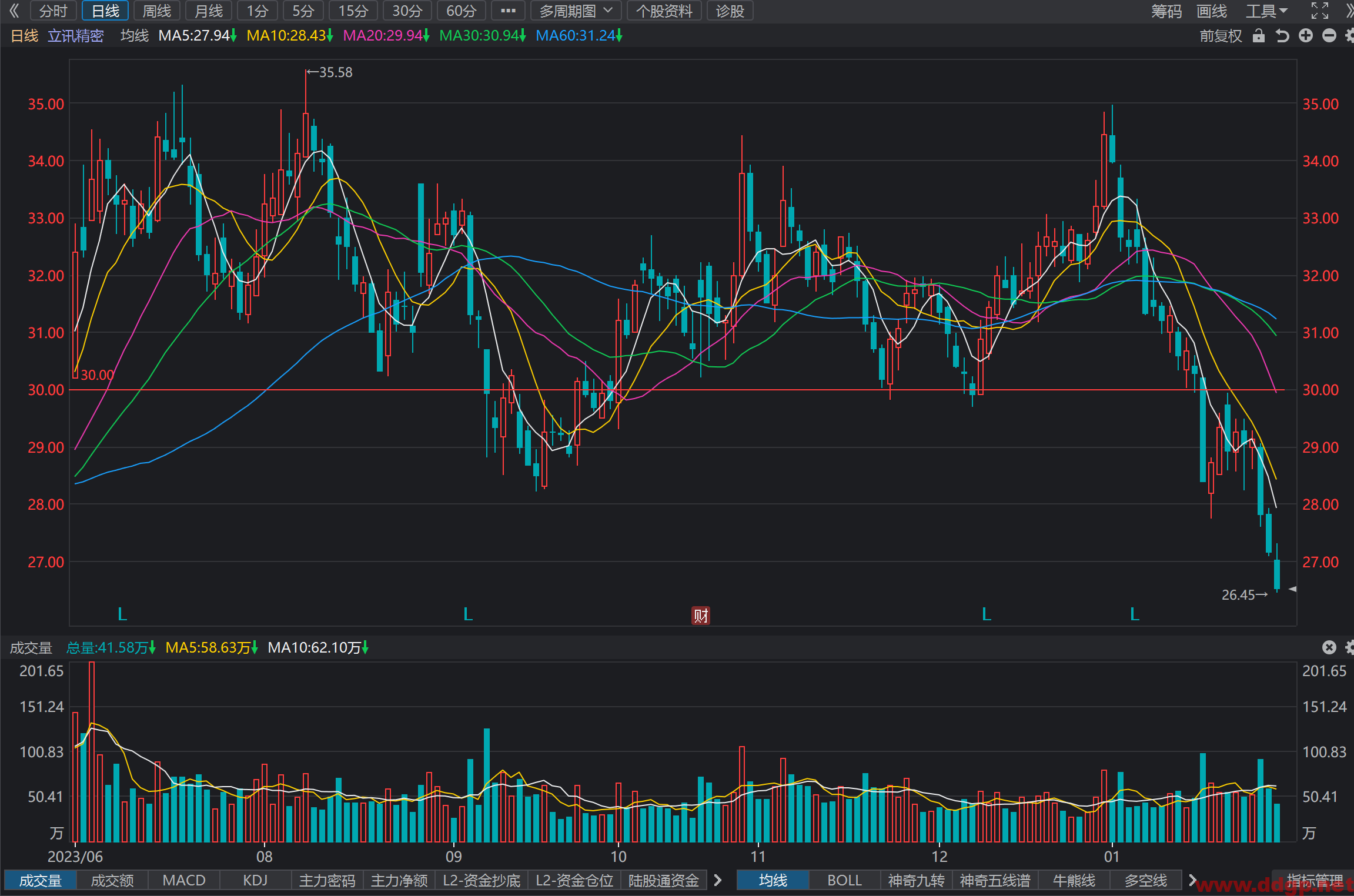The height and width of the screenshot is (896, 1354).
Task: Open the 多周期图 dropdown
Action: point(577,11)
